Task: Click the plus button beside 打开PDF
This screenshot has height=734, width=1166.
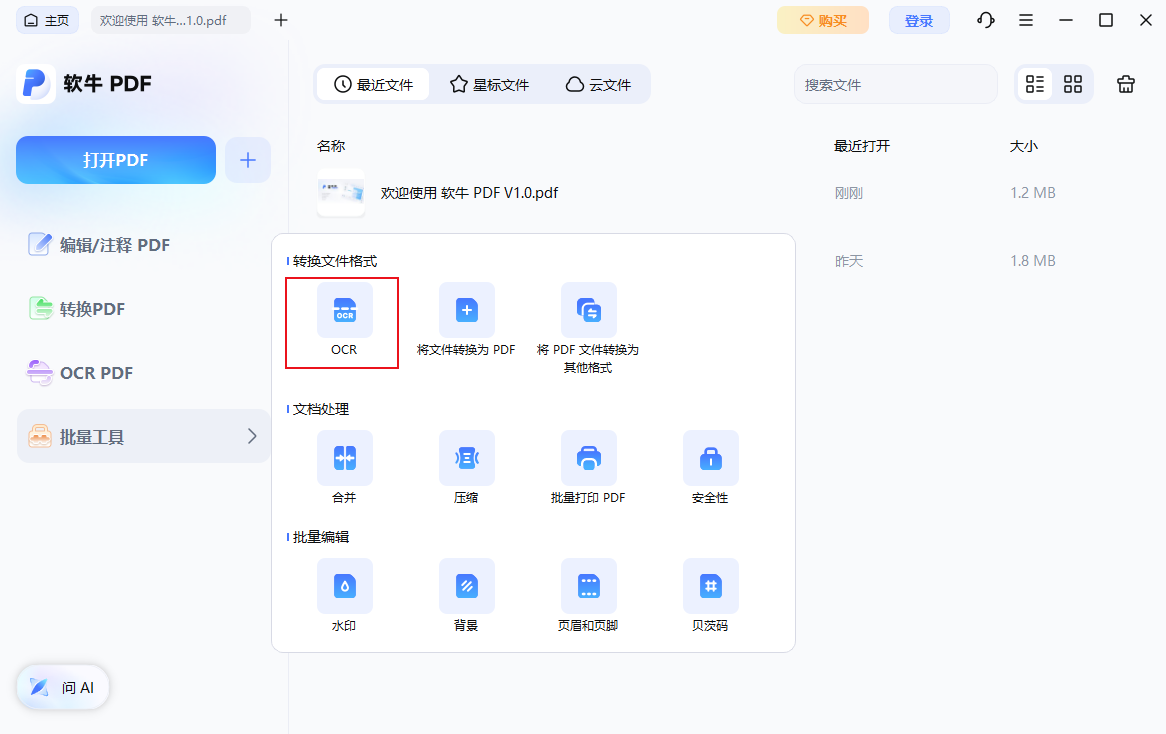Action: pos(248,160)
